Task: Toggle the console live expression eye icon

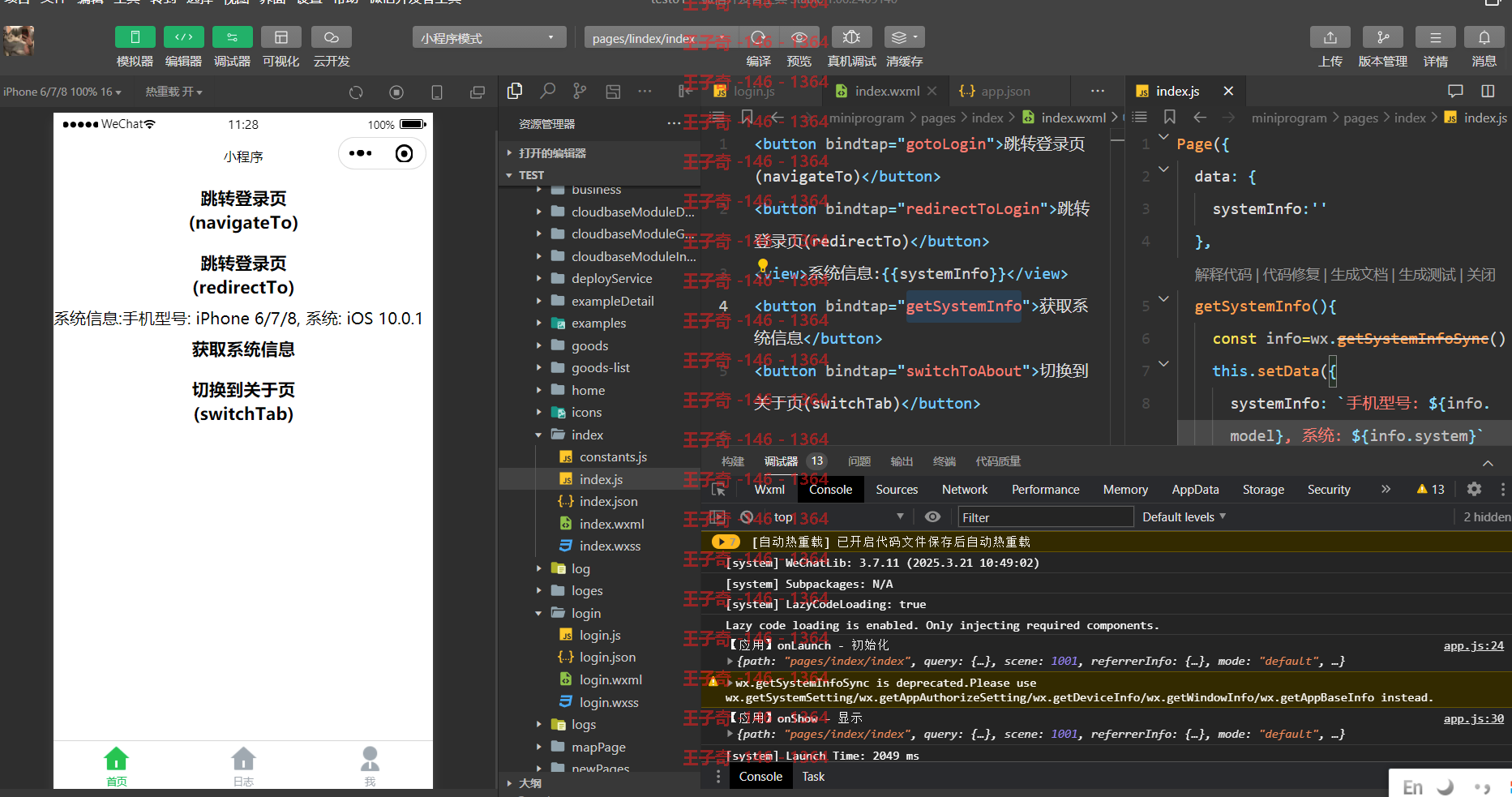Action: point(933,516)
